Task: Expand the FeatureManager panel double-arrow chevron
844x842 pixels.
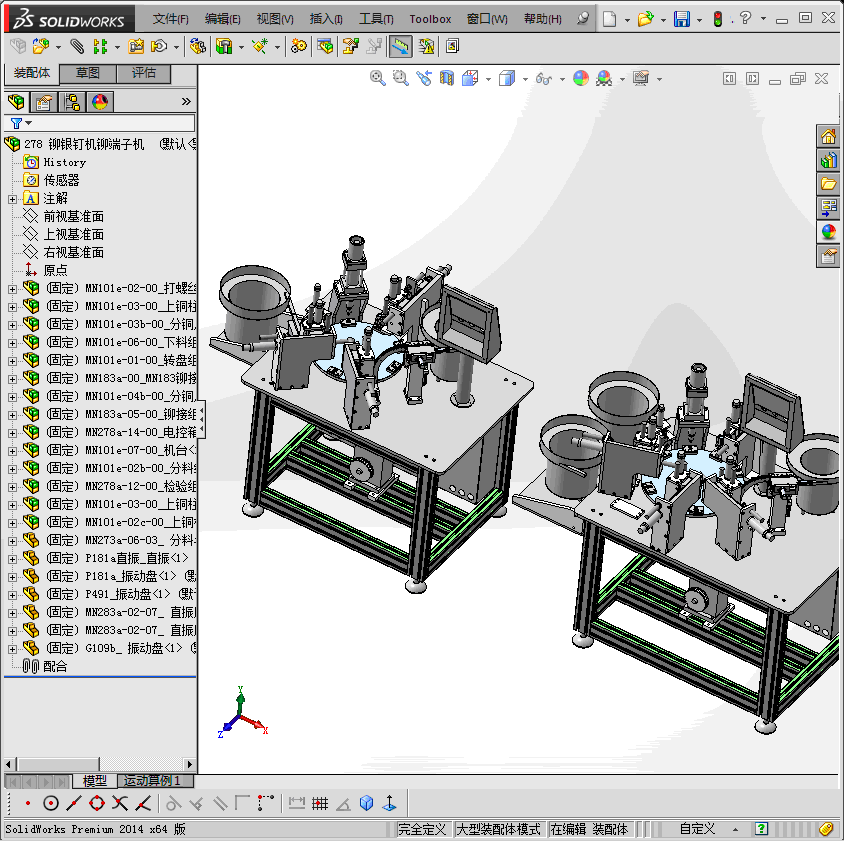Action: click(186, 101)
